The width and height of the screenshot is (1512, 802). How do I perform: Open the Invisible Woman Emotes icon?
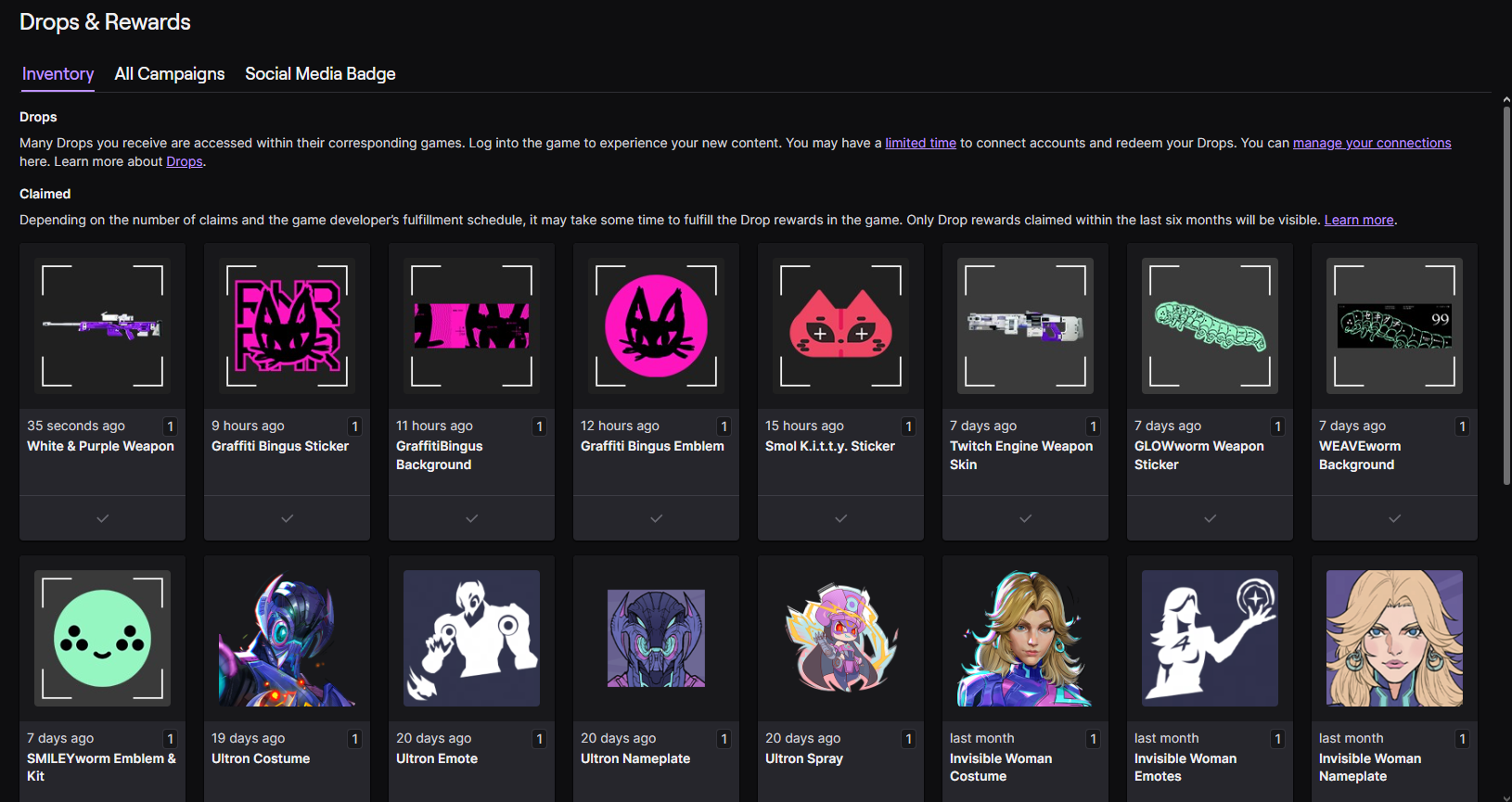1210,638
